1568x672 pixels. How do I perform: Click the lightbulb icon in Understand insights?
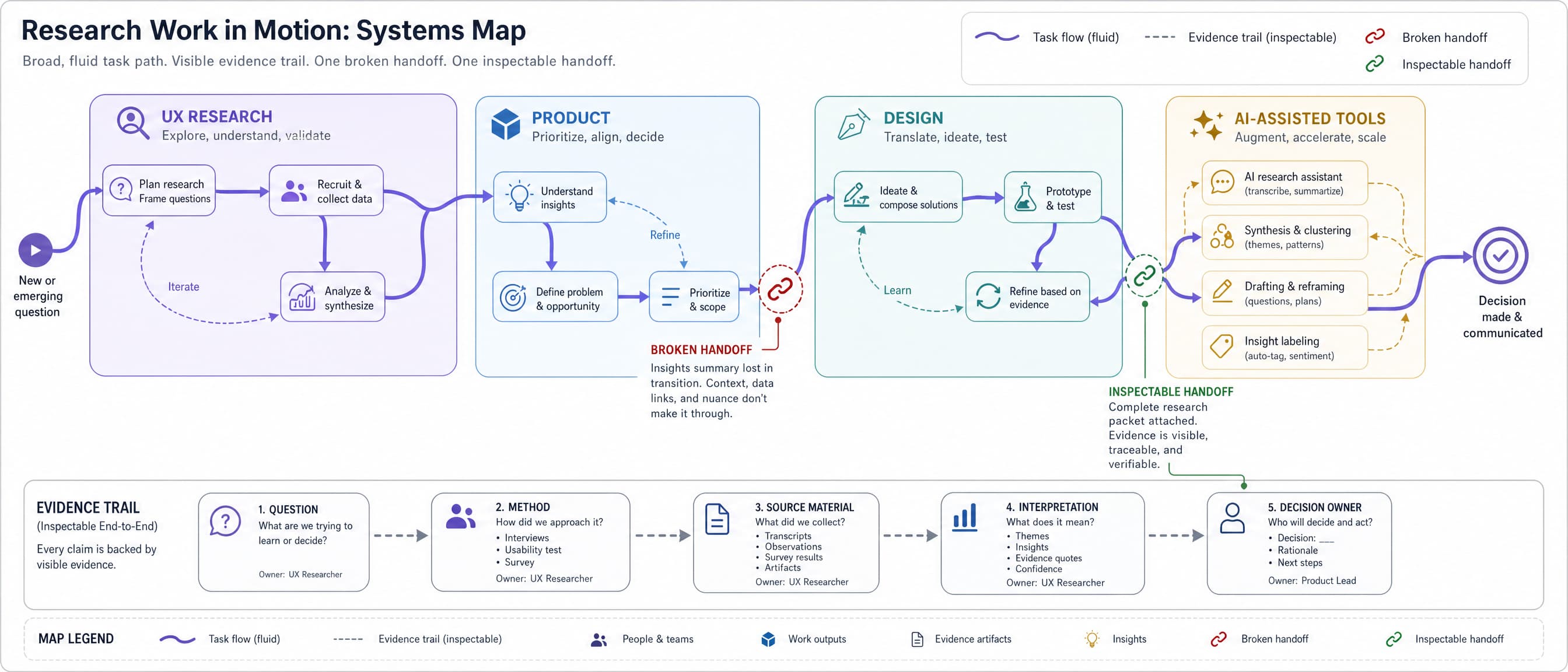pos(519,196)
